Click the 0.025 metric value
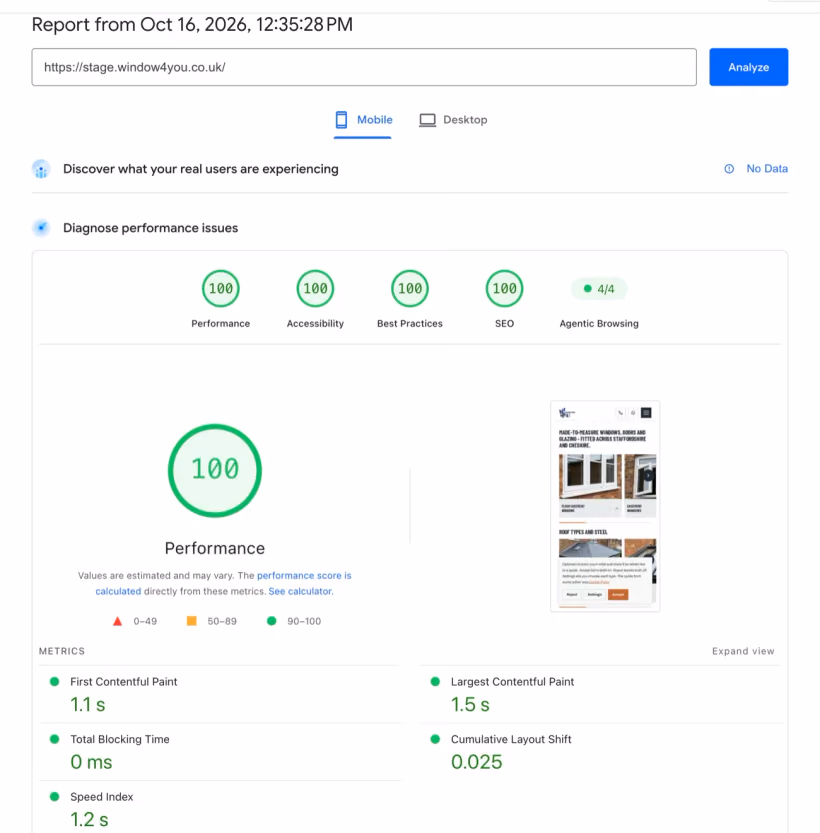 (476, 762)
